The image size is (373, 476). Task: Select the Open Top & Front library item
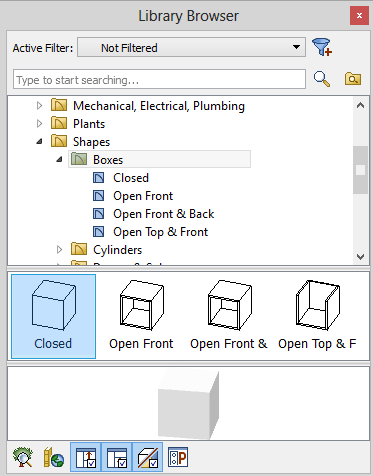pyautogui.click(x=160, y=232)
